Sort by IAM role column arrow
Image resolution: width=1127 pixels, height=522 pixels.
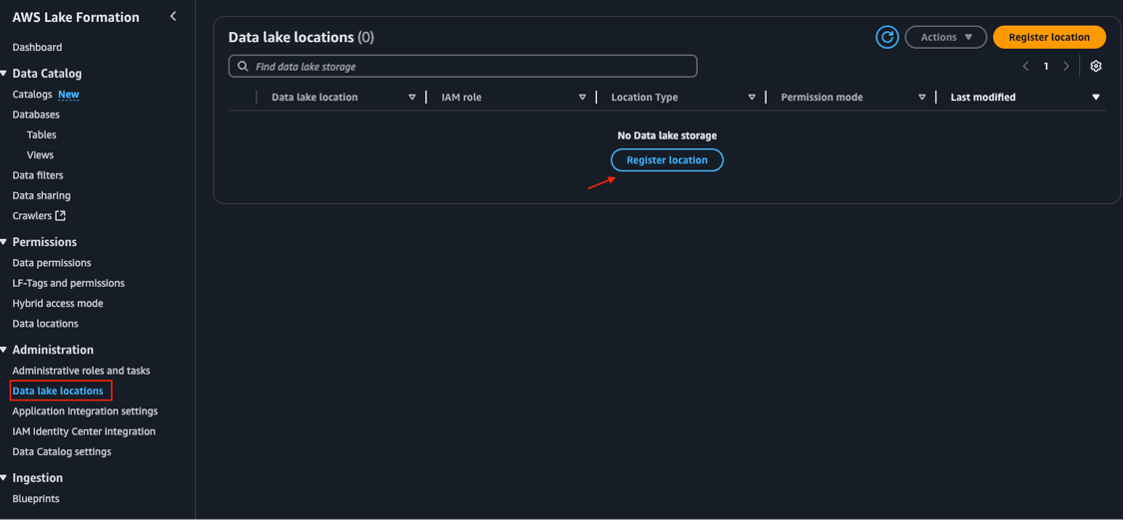tap(582, 97)
